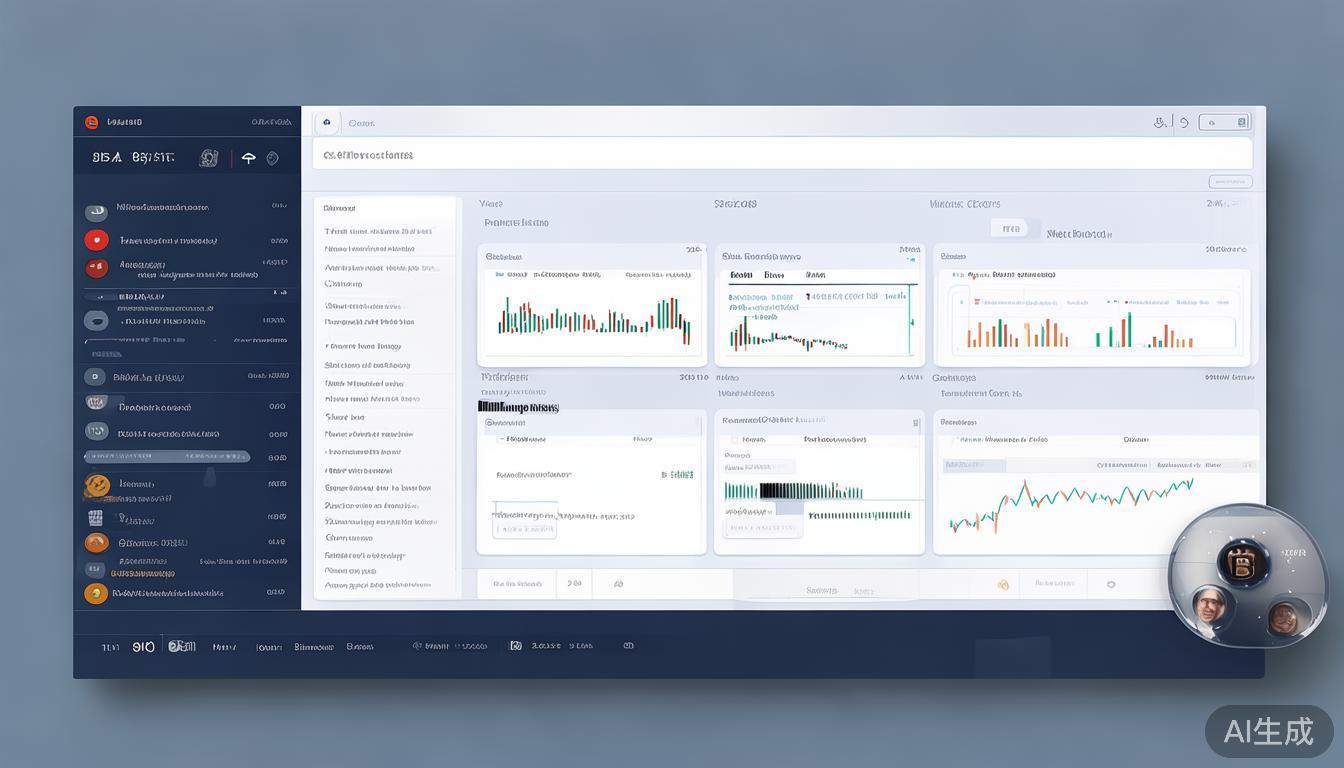Click the camera icon in bottom status bar
Screen dimensions: 1344x768
[x=516, y=646]
